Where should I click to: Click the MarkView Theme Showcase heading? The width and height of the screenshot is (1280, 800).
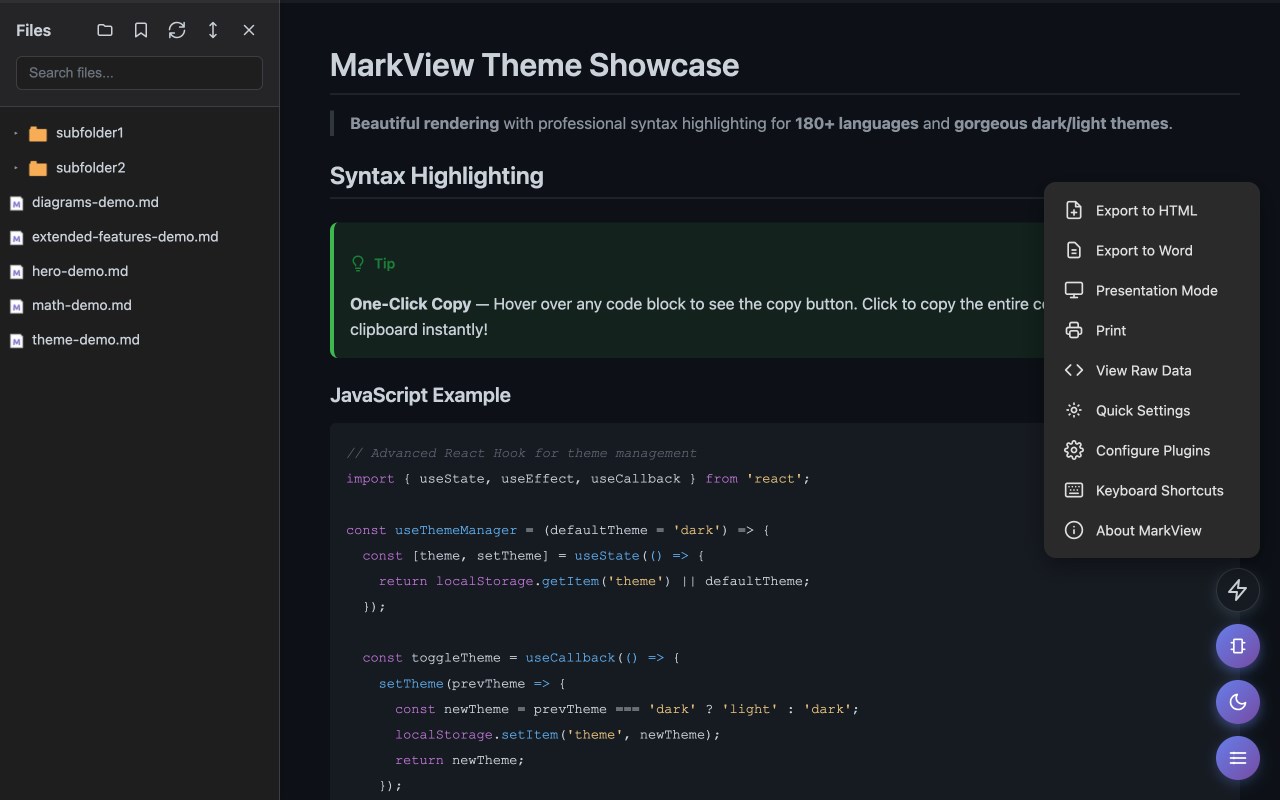click(x=534, y=65)
